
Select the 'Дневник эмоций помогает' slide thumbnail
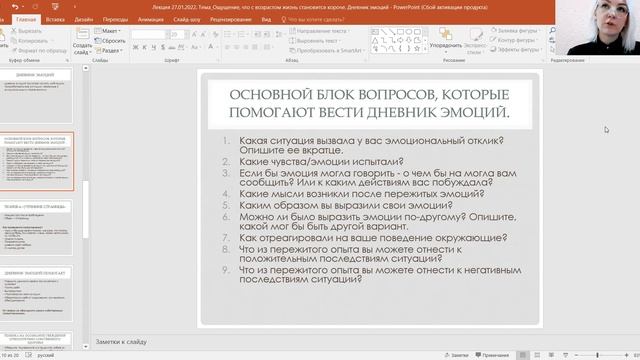click(x=35, y=294)
